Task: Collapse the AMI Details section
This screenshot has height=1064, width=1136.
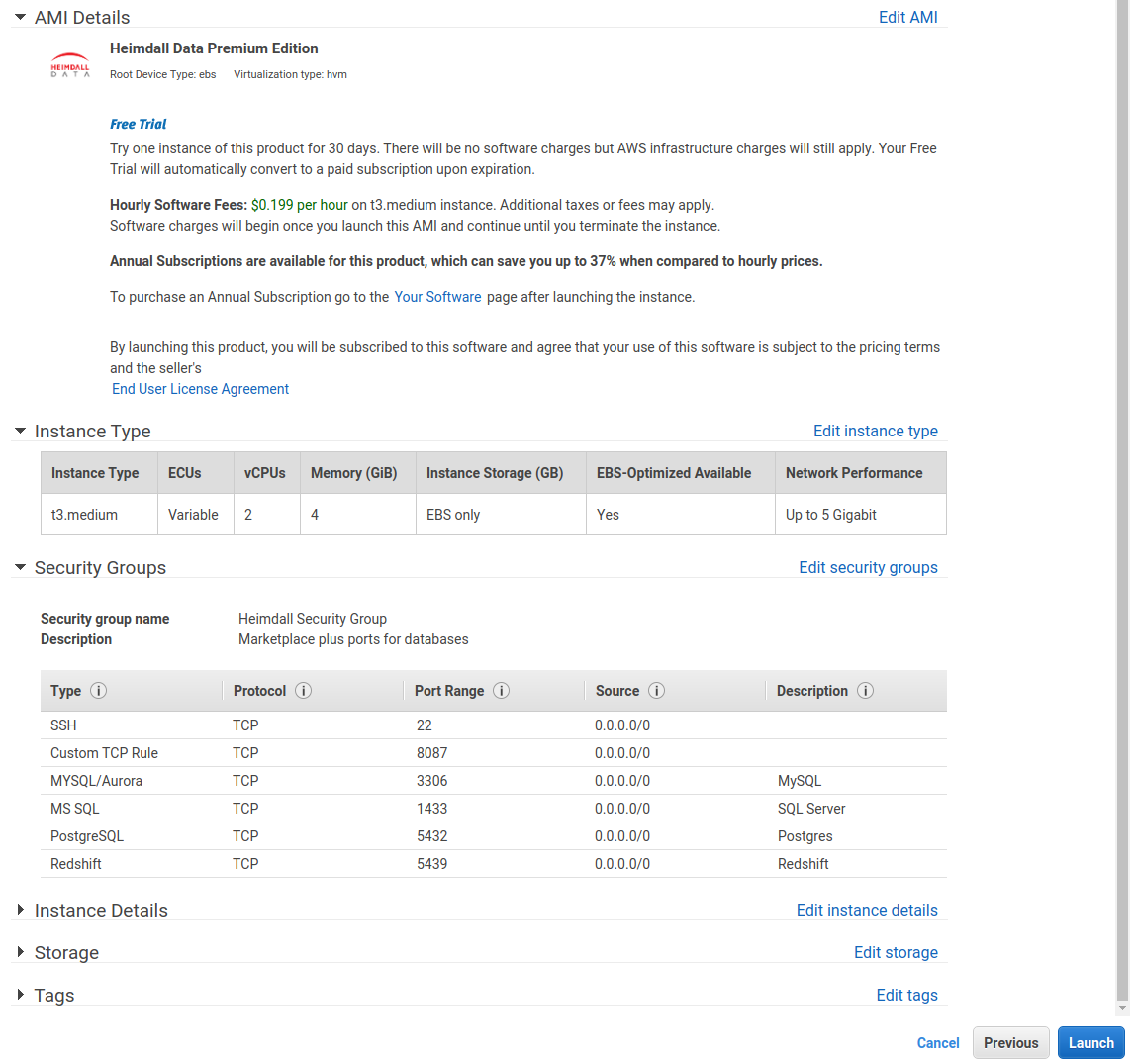Action: pyautogui.click(x=20, y=18)
